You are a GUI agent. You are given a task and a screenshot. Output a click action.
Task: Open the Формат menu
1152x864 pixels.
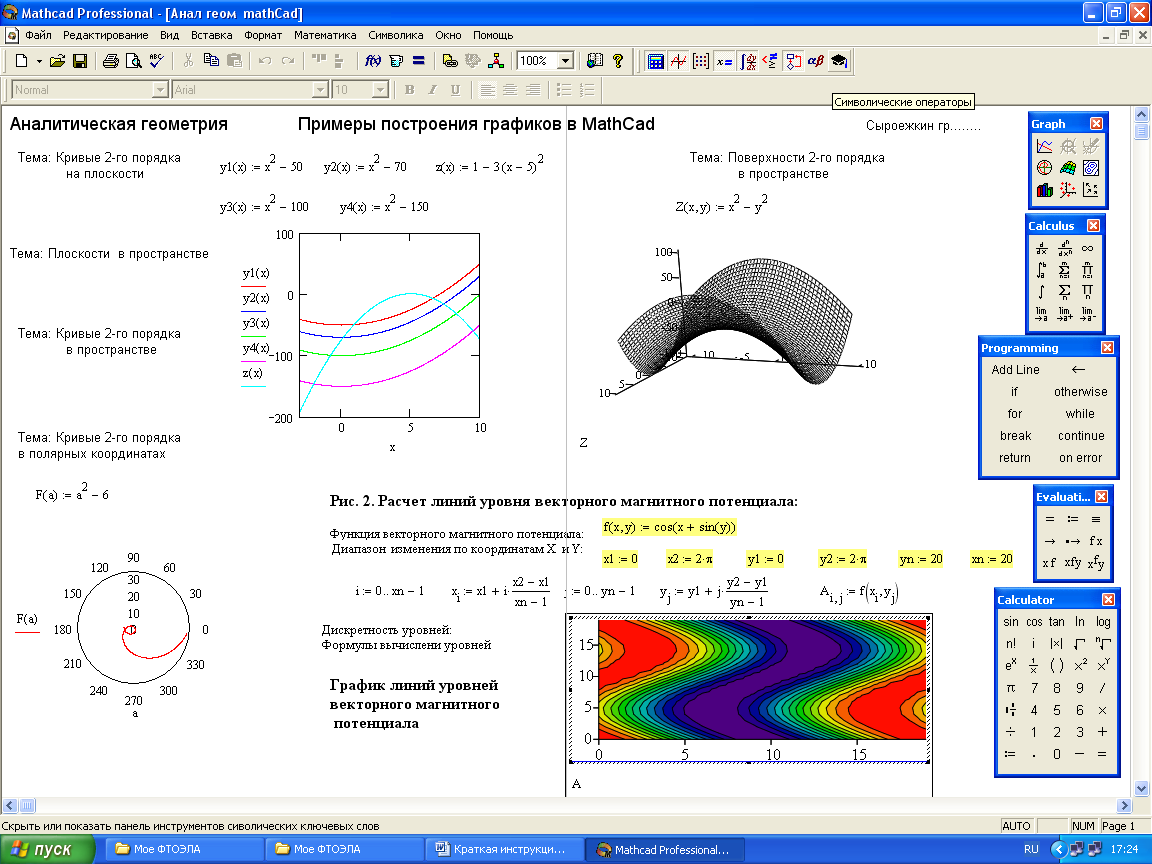[x=263, y=35]
